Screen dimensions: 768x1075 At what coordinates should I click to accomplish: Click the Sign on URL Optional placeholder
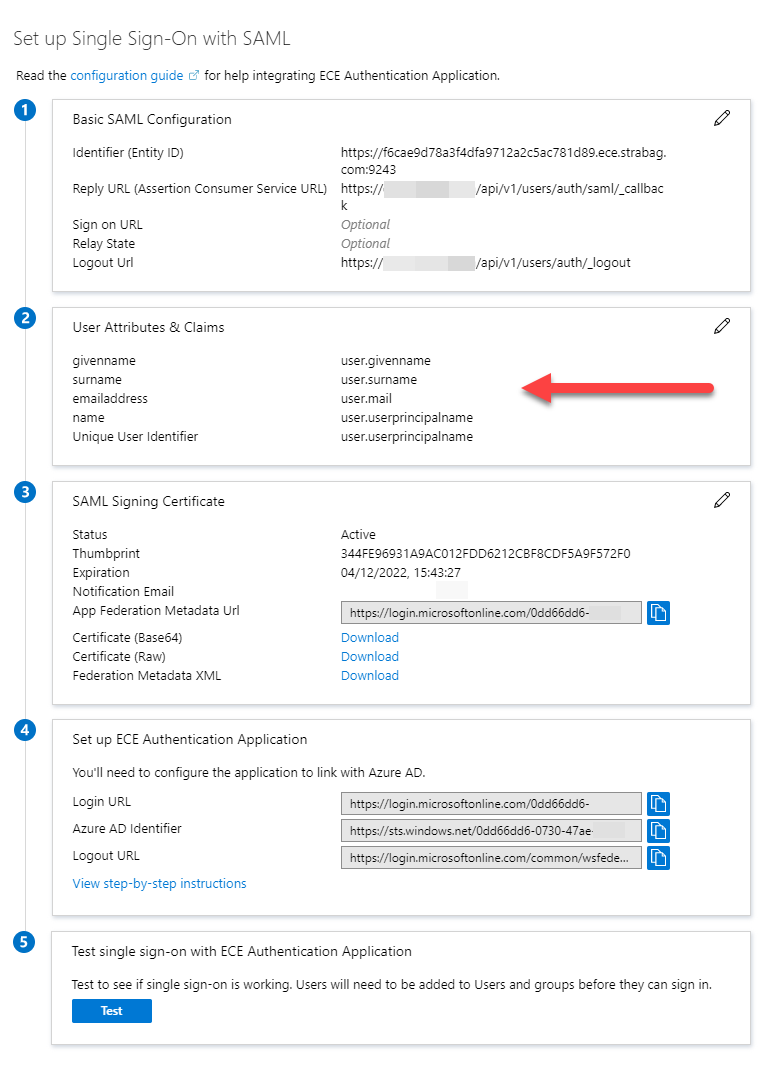[x=365, y=225]
